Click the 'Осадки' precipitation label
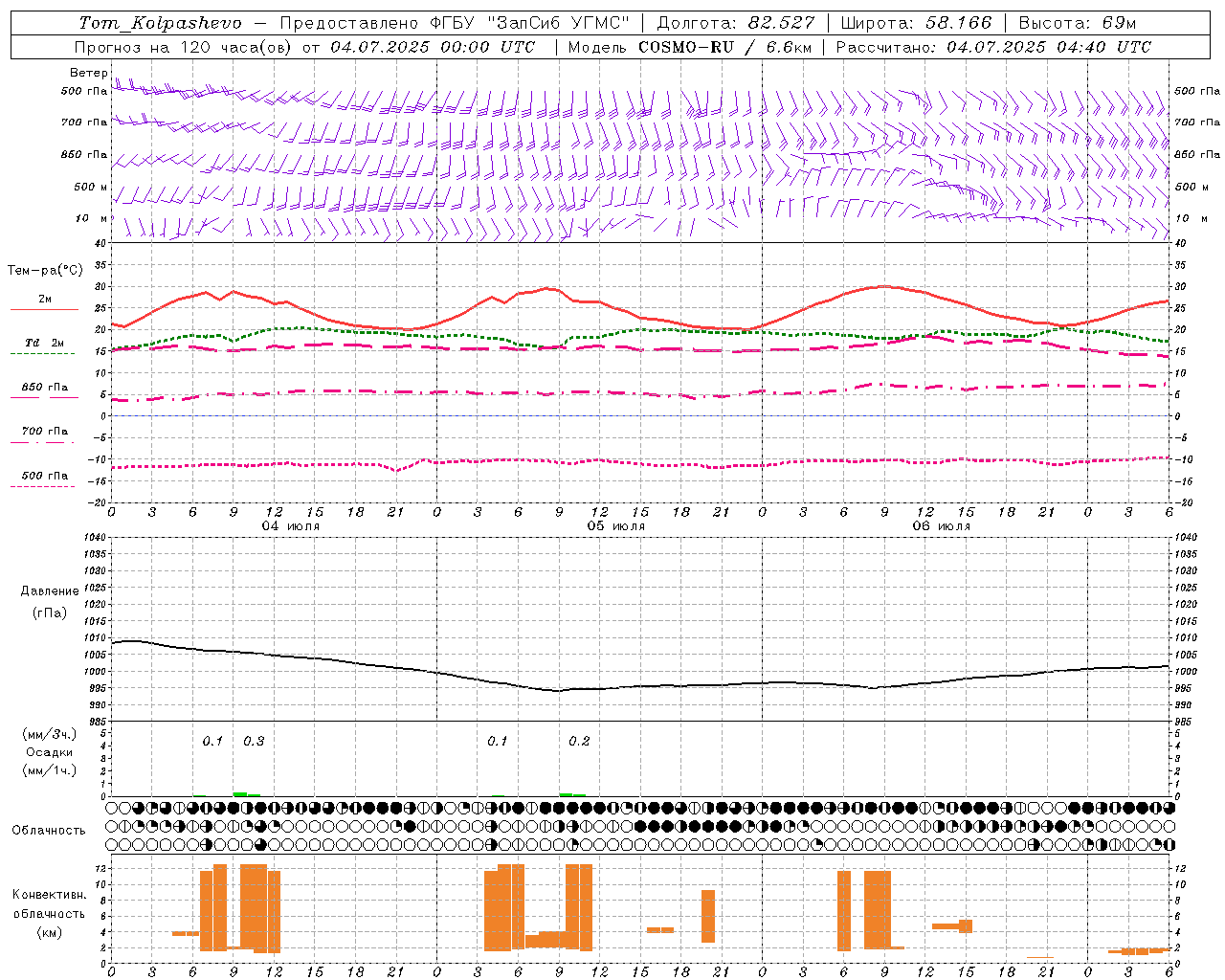 tap(50, 752)
